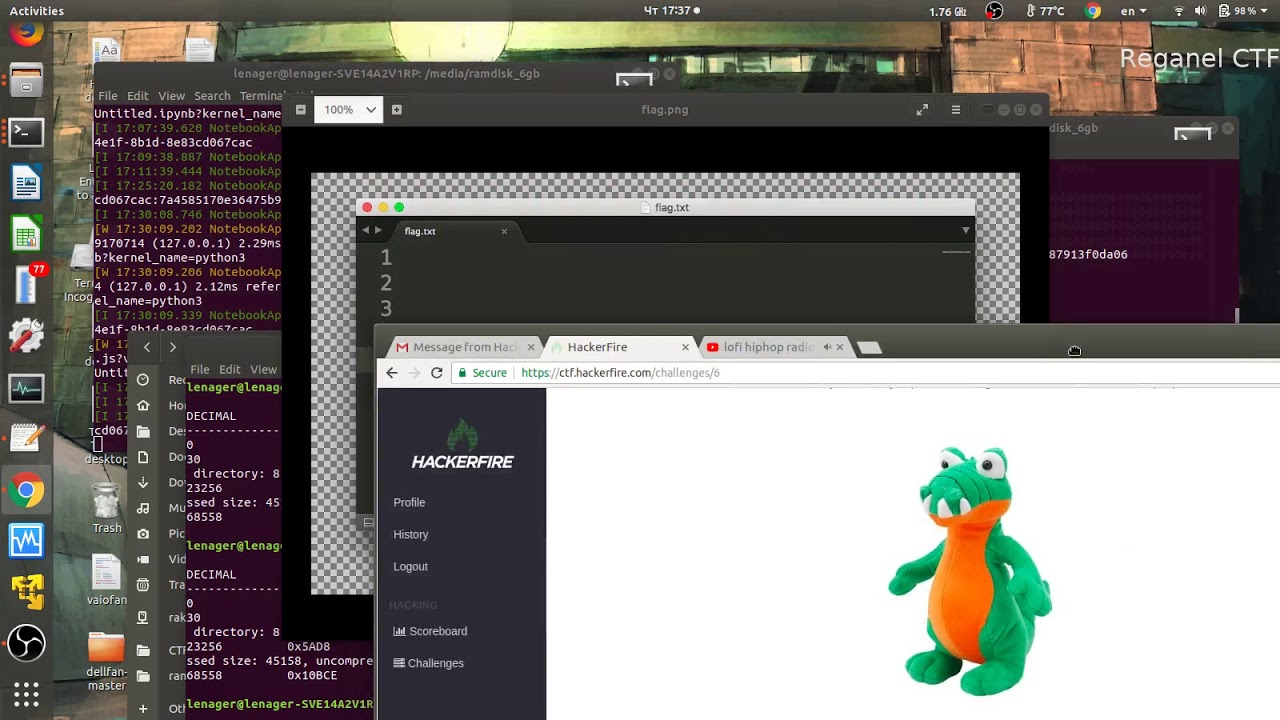Open the vaiofan file on the desktop
Viewport: 1280px width, 720px height.
click(107, 581)
